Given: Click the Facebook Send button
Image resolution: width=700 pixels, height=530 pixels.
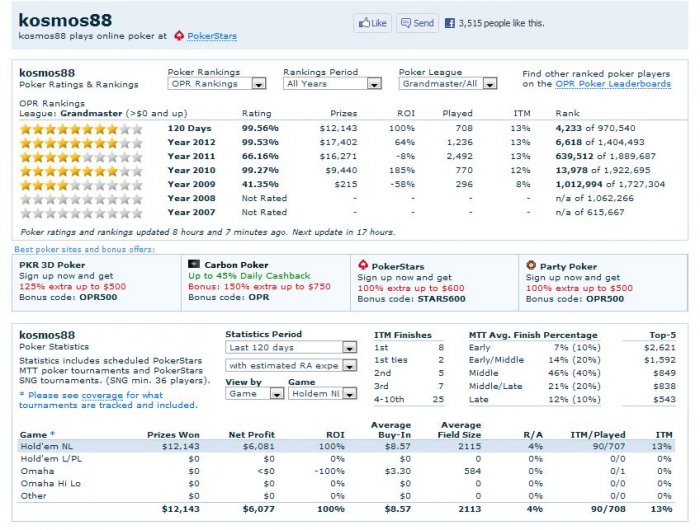Looking at the screenshot, I should (x=417, y=23).
